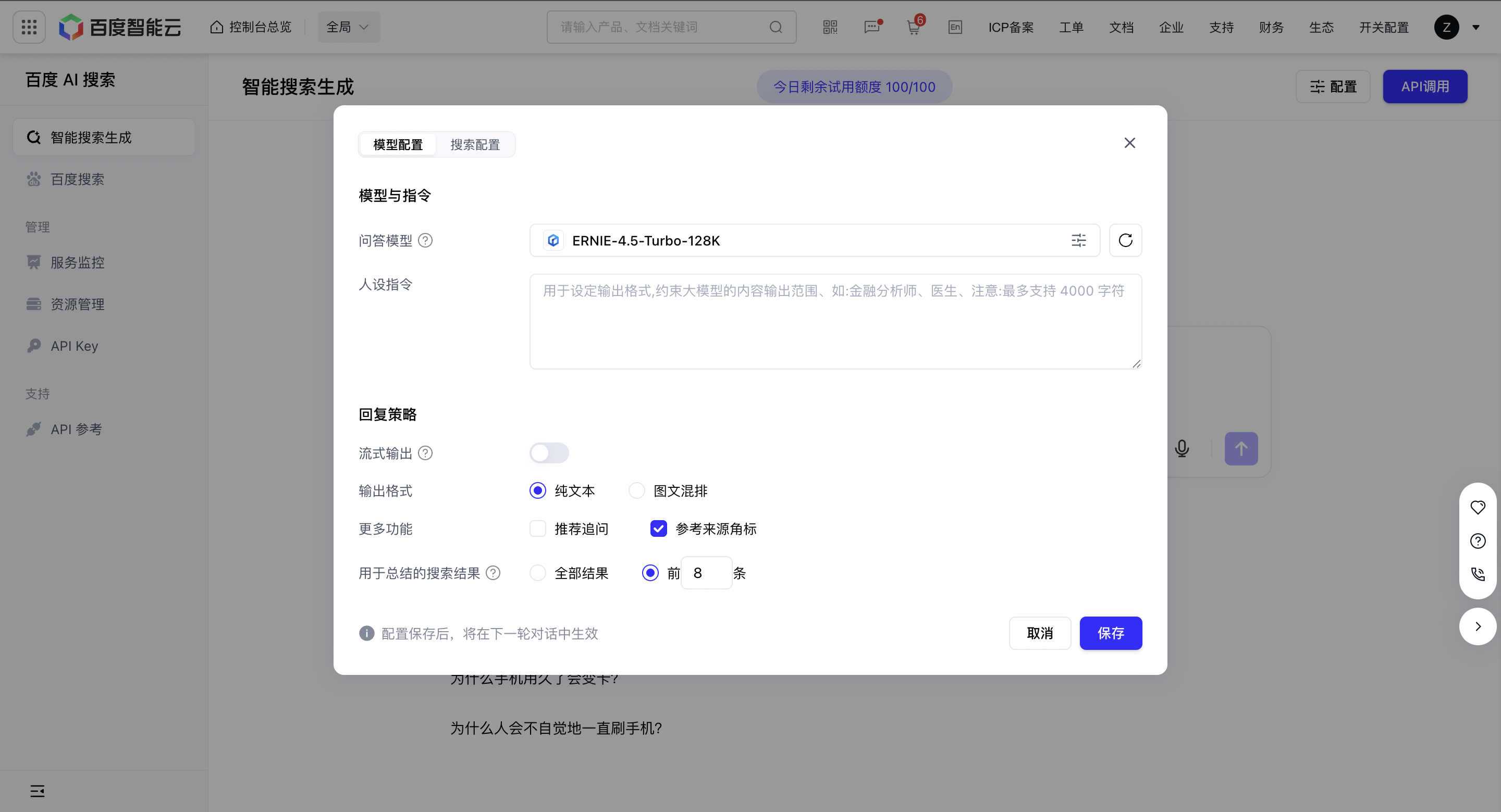Switch to the 搜索配置 tab
Viewport: 1501px width, 812px height.
474,144
